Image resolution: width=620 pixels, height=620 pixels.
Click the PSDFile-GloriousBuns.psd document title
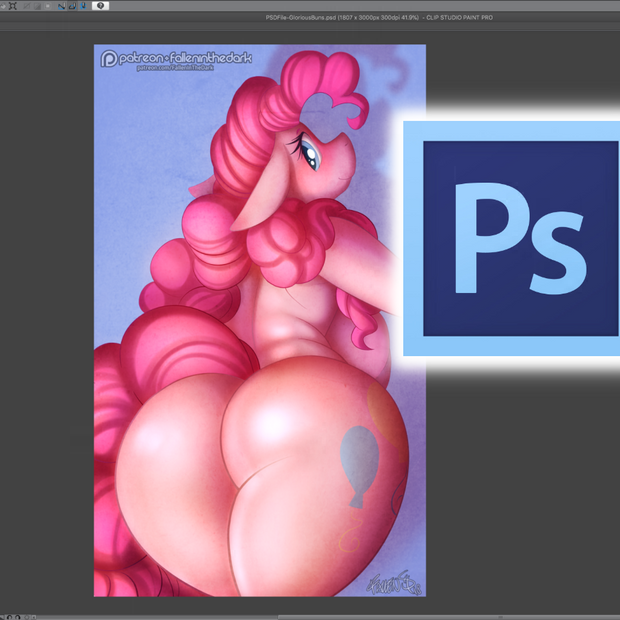point(379,17)
